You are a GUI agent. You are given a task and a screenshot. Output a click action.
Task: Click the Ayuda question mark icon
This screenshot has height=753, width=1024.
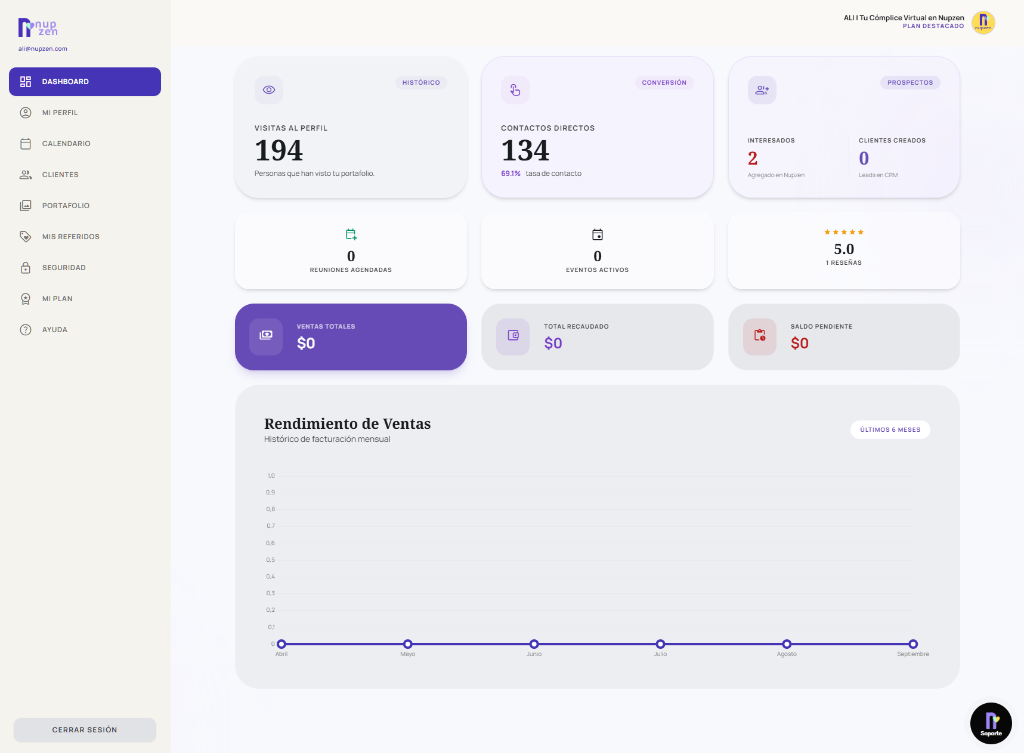click(25, 330)
